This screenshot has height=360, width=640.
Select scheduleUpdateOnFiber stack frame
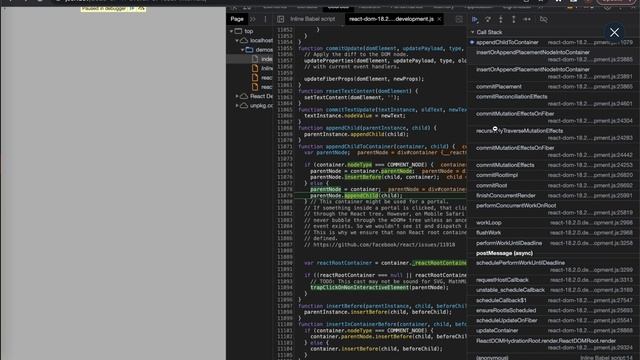pyautogui.click(x=554, y=321)
